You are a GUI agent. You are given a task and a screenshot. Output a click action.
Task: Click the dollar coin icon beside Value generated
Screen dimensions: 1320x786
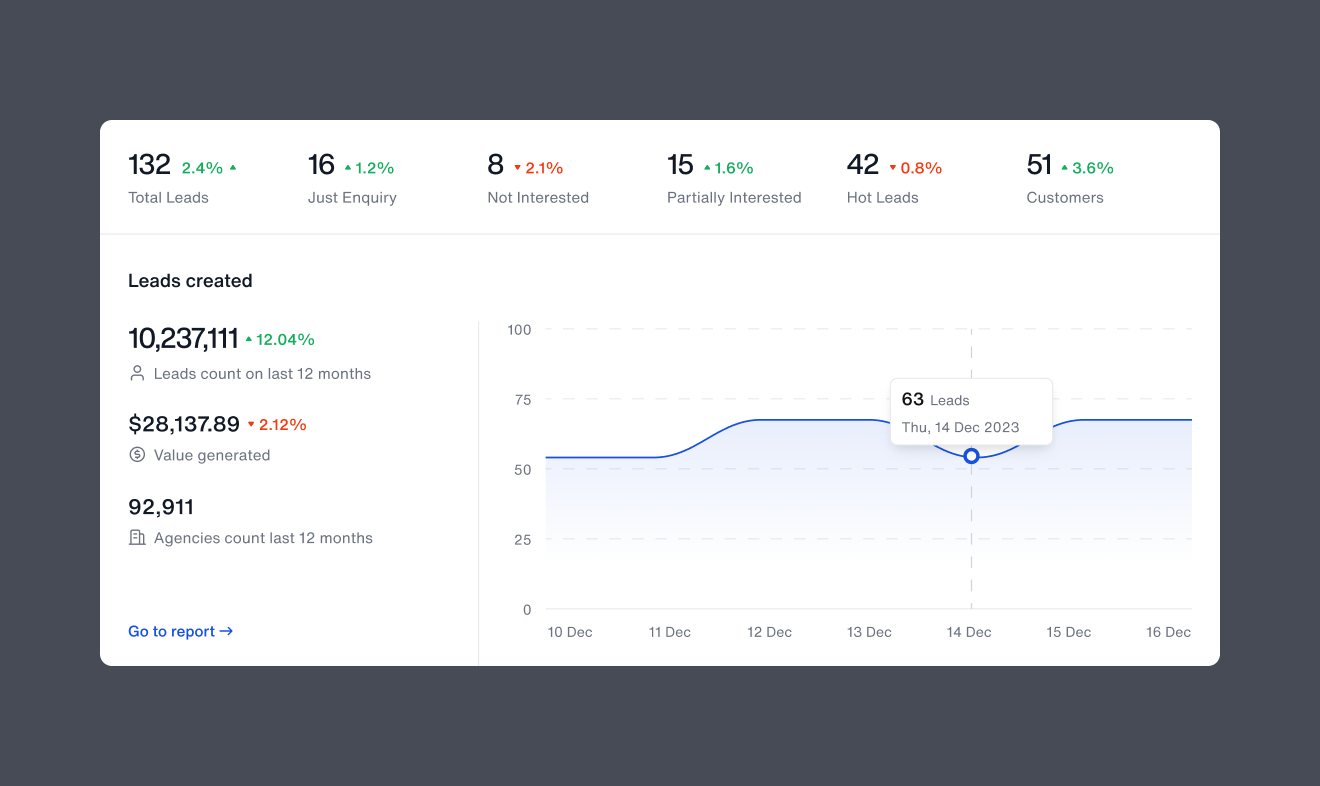137,455
